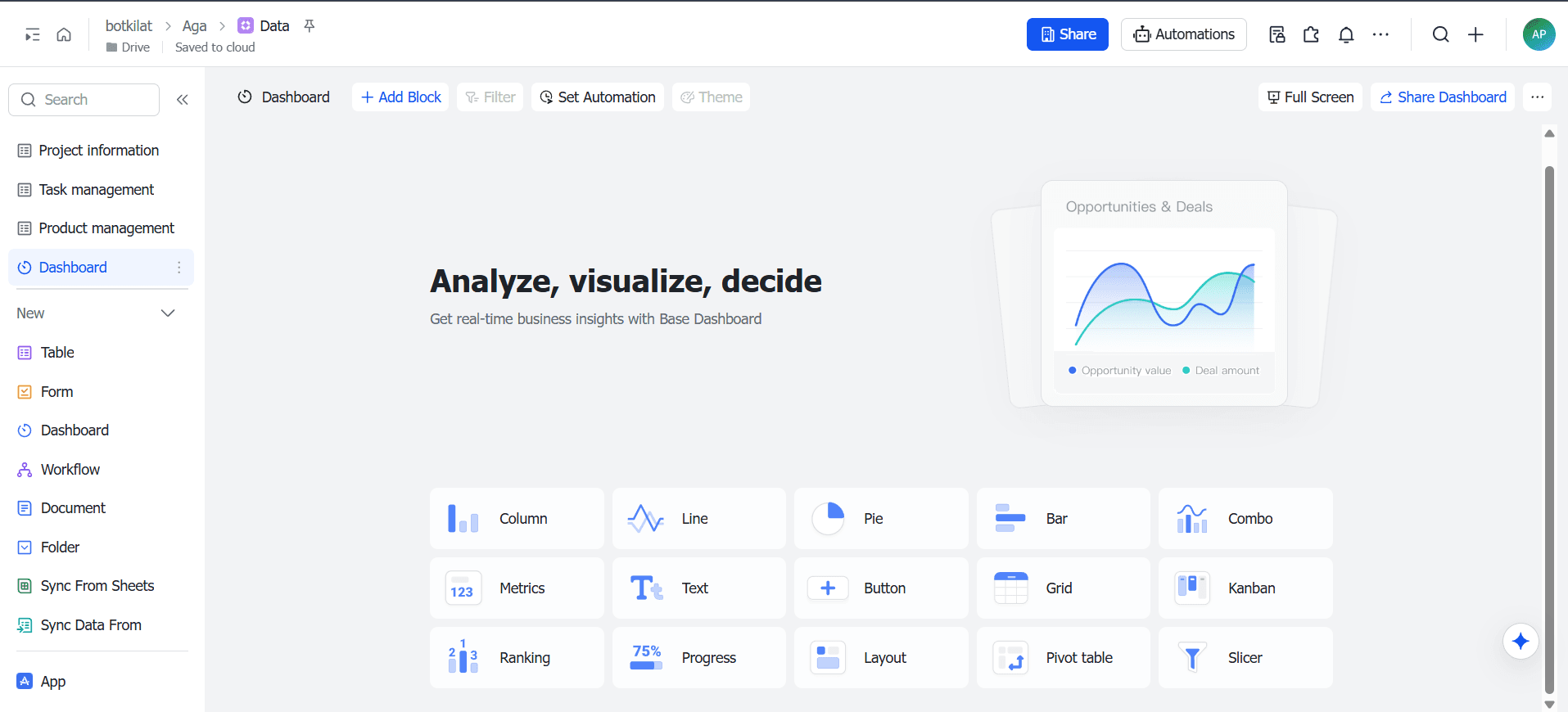Click Add Block
Image resolution: width=1568 pixels, height=712 pixels.
400,97
